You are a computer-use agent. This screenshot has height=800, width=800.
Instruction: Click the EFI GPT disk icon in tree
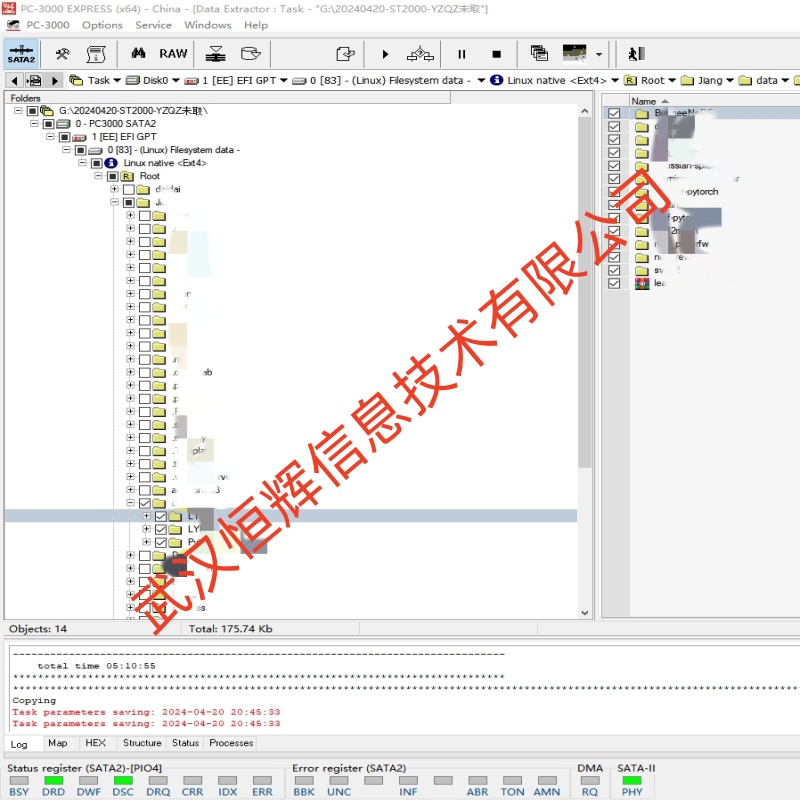point(80,137)
